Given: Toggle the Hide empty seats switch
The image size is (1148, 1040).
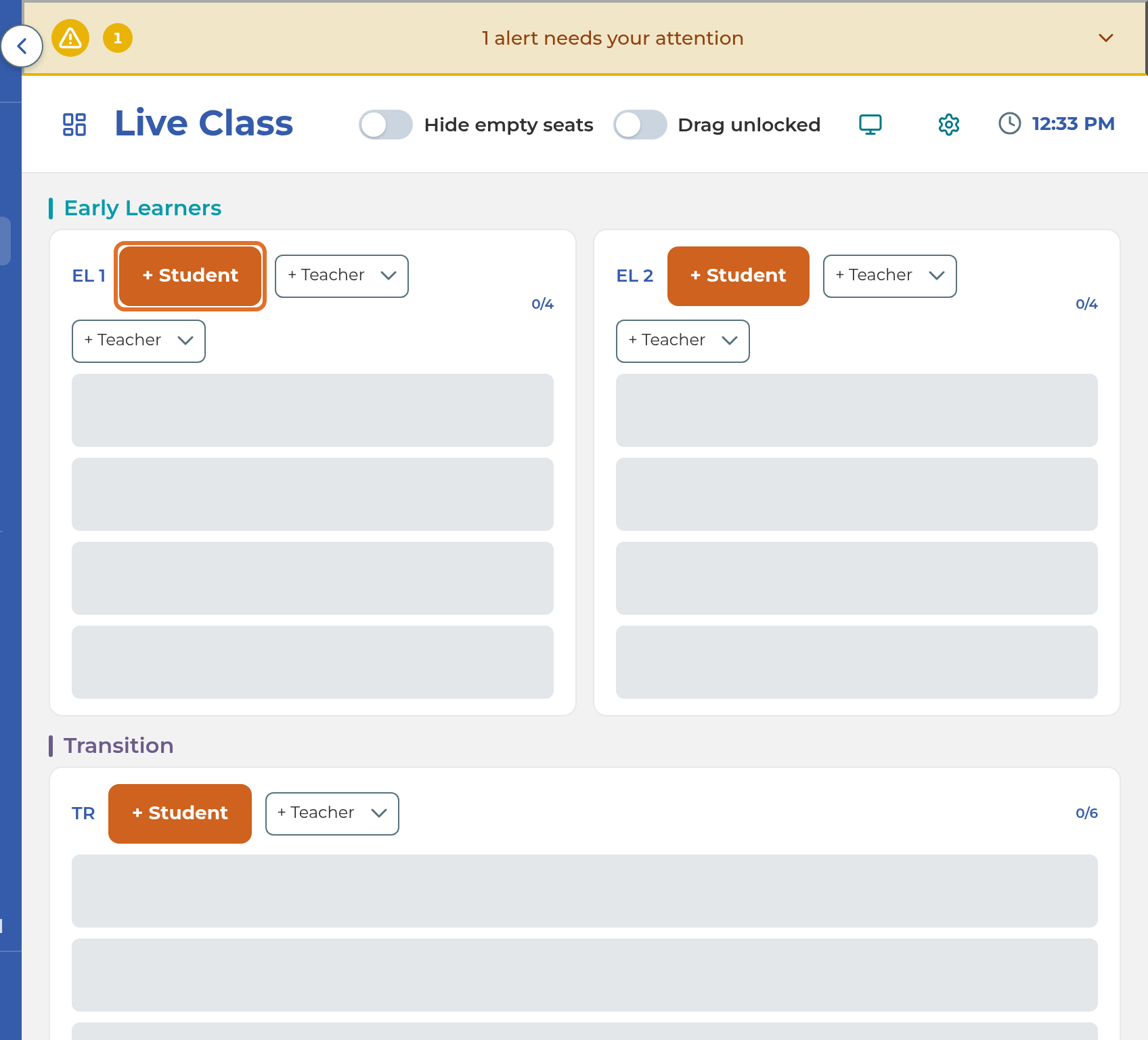Looking at the screenshot, I should [386, 125].
